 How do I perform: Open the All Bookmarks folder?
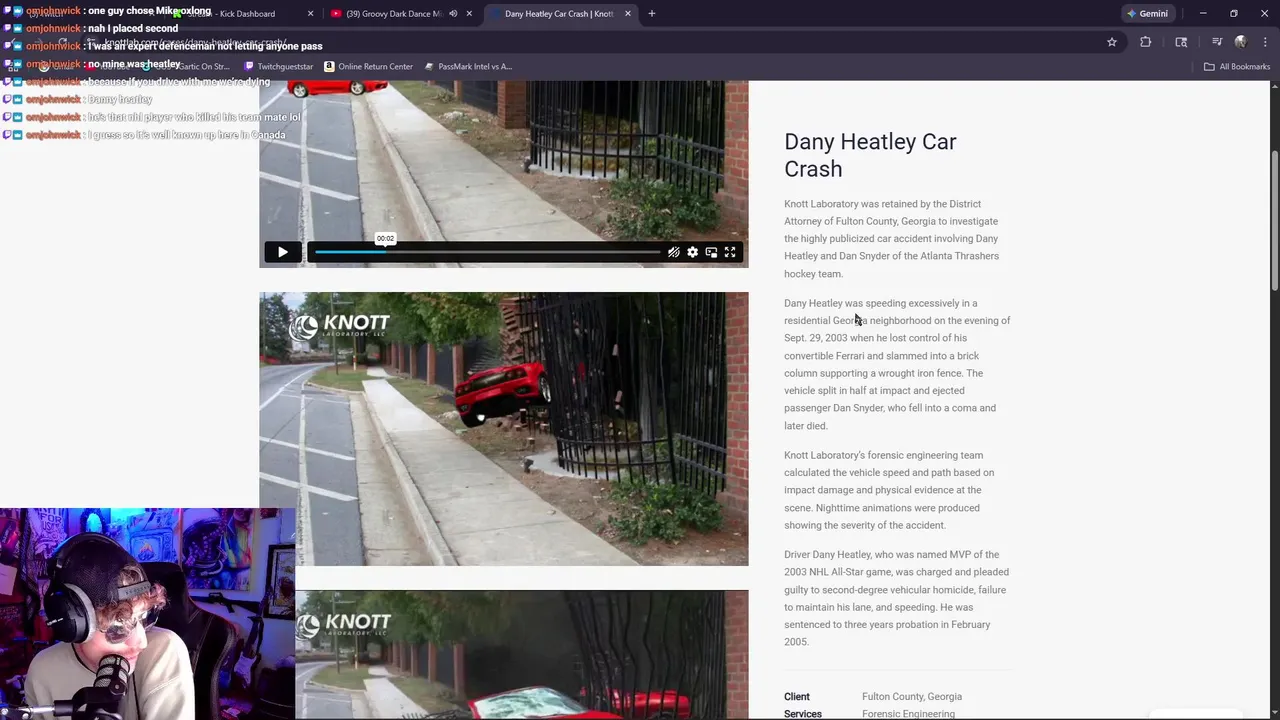click(x=1237, y=67)
